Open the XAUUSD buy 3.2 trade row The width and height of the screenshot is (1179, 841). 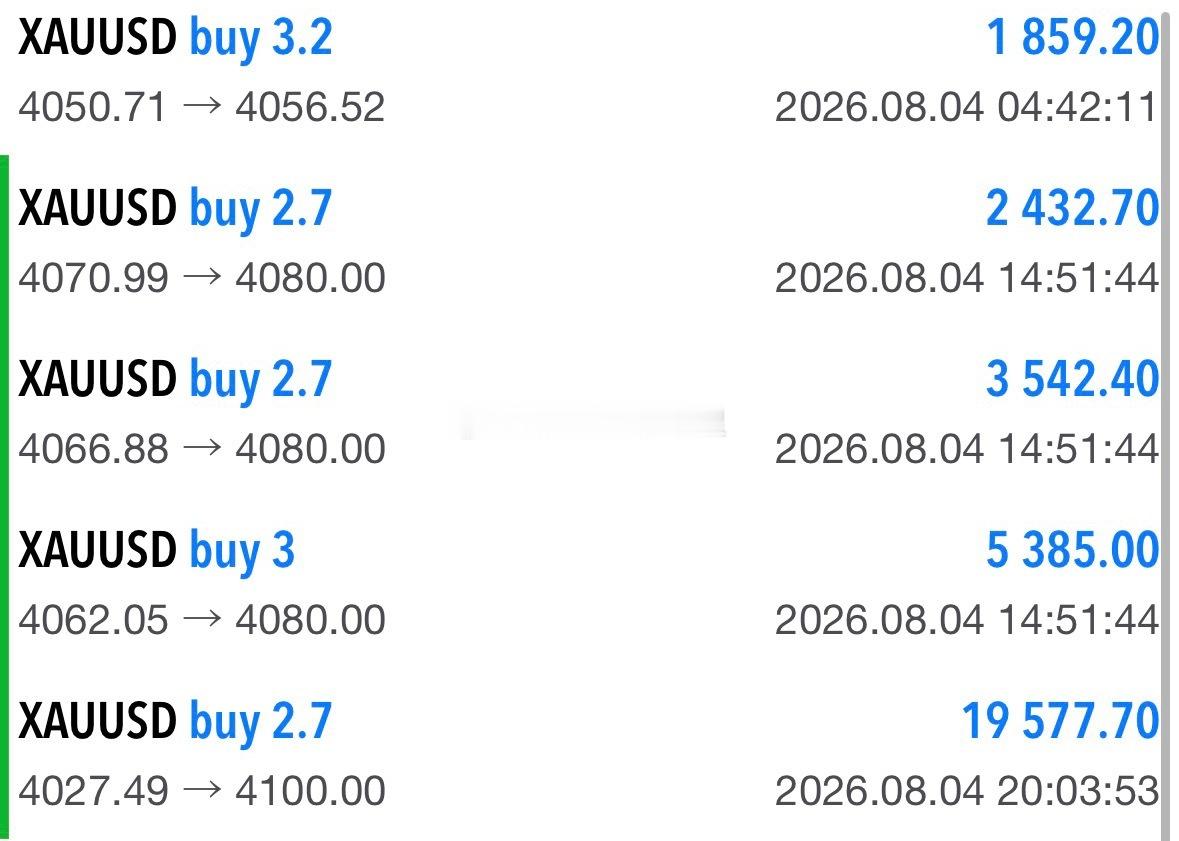[x=586, y=71]
